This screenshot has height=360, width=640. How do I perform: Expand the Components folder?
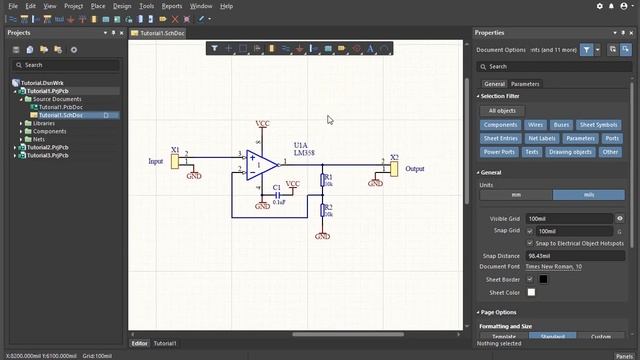pyautogui.click(x=21, y=131)
